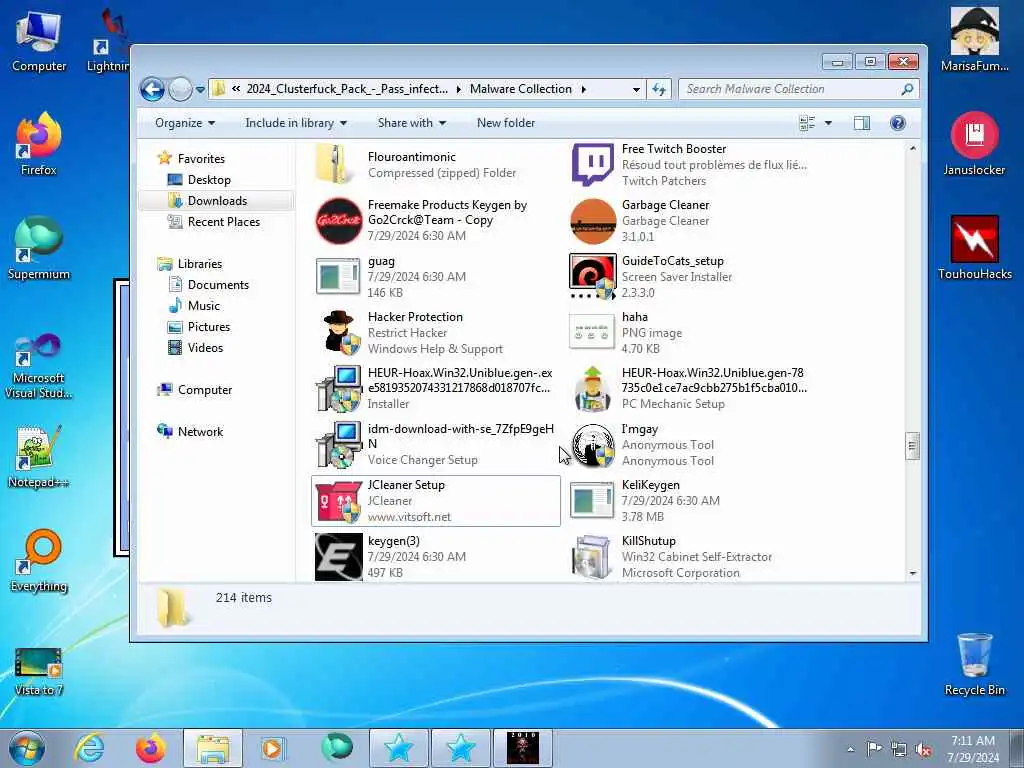The width and height of the screenshot is (1024, 768).
Task: Open Documents library in sidebar
Action: point(217,285)
